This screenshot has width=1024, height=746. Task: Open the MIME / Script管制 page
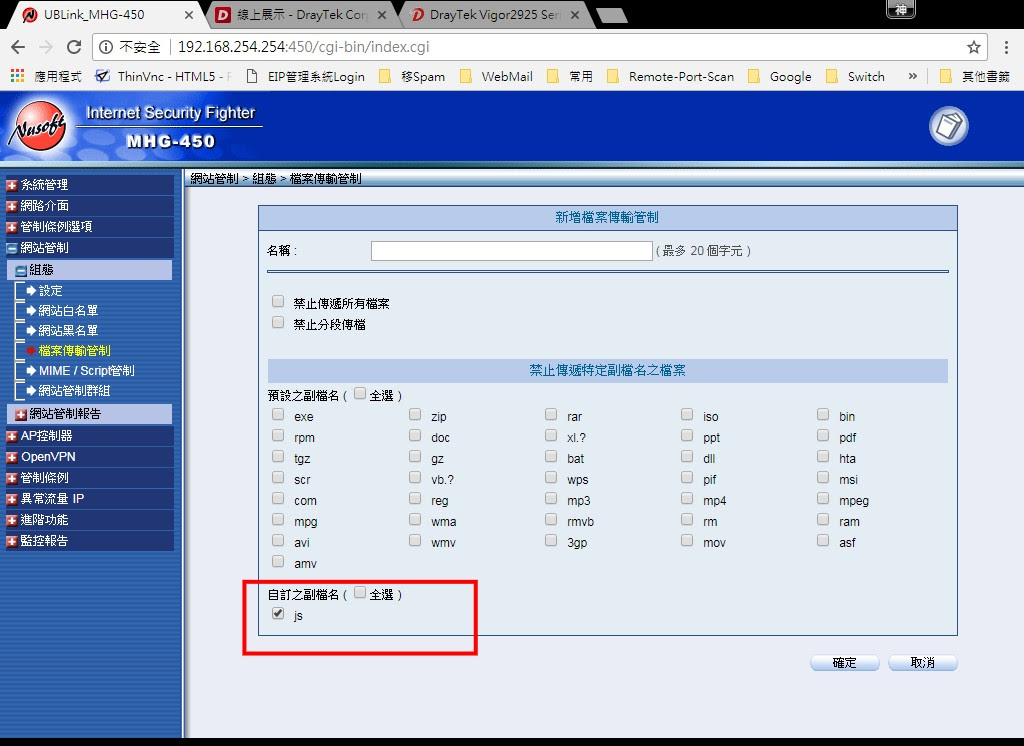86,370
